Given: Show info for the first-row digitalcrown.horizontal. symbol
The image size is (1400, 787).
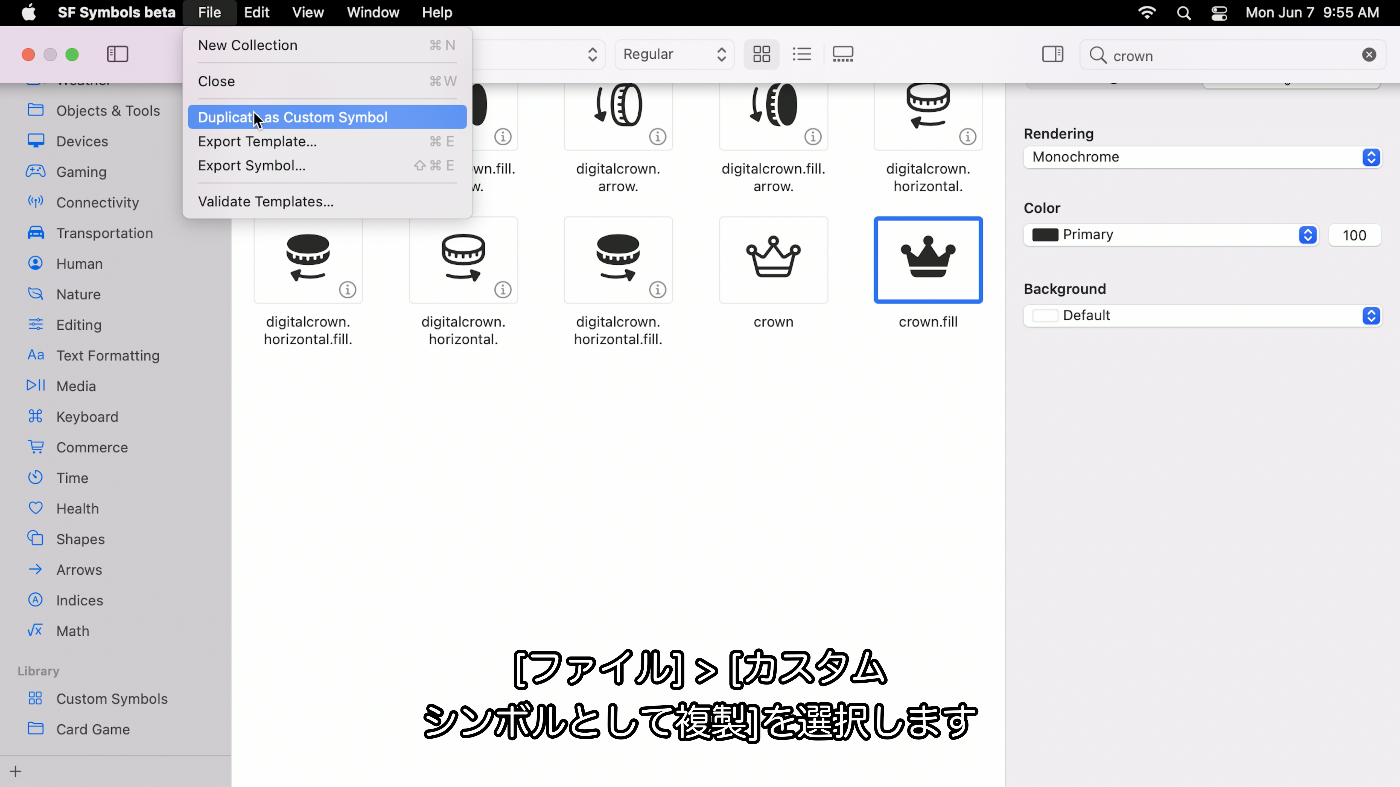Looking at the screenshot, I should tap(968, 136).
